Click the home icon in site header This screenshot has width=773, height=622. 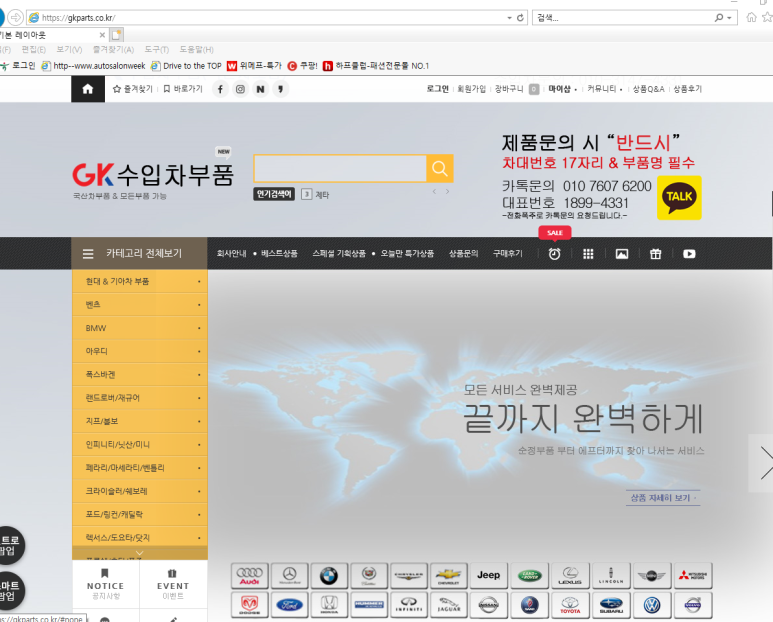pos(88,89)
